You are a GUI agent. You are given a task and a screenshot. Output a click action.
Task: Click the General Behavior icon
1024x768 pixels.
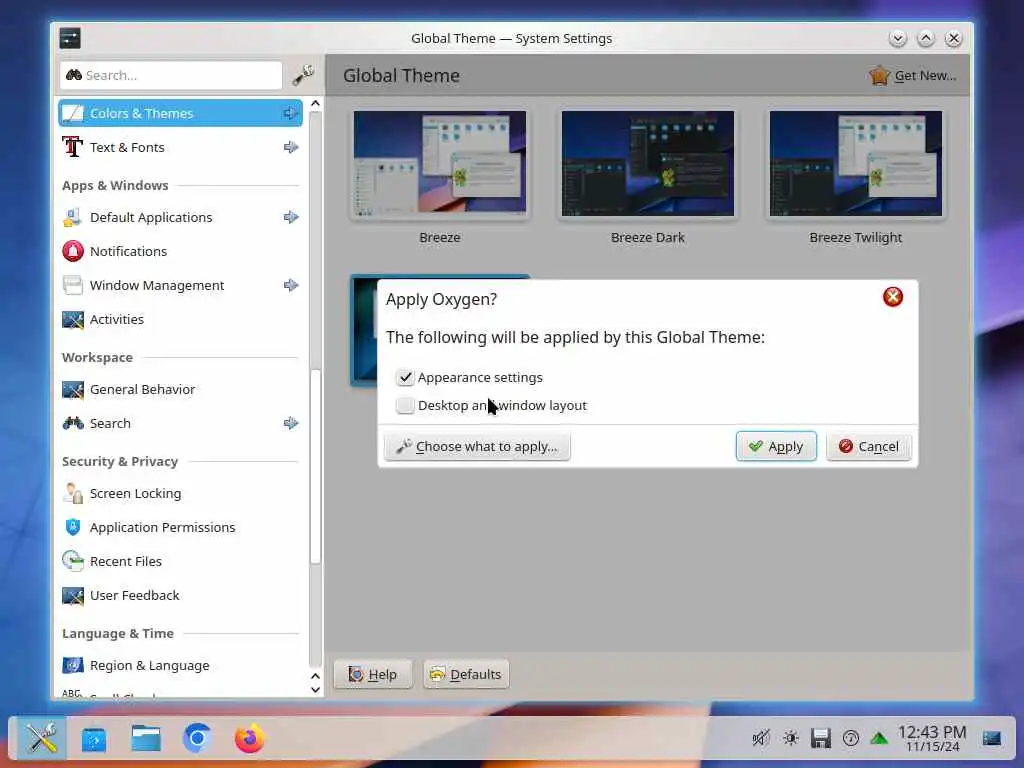coord(72,389)
